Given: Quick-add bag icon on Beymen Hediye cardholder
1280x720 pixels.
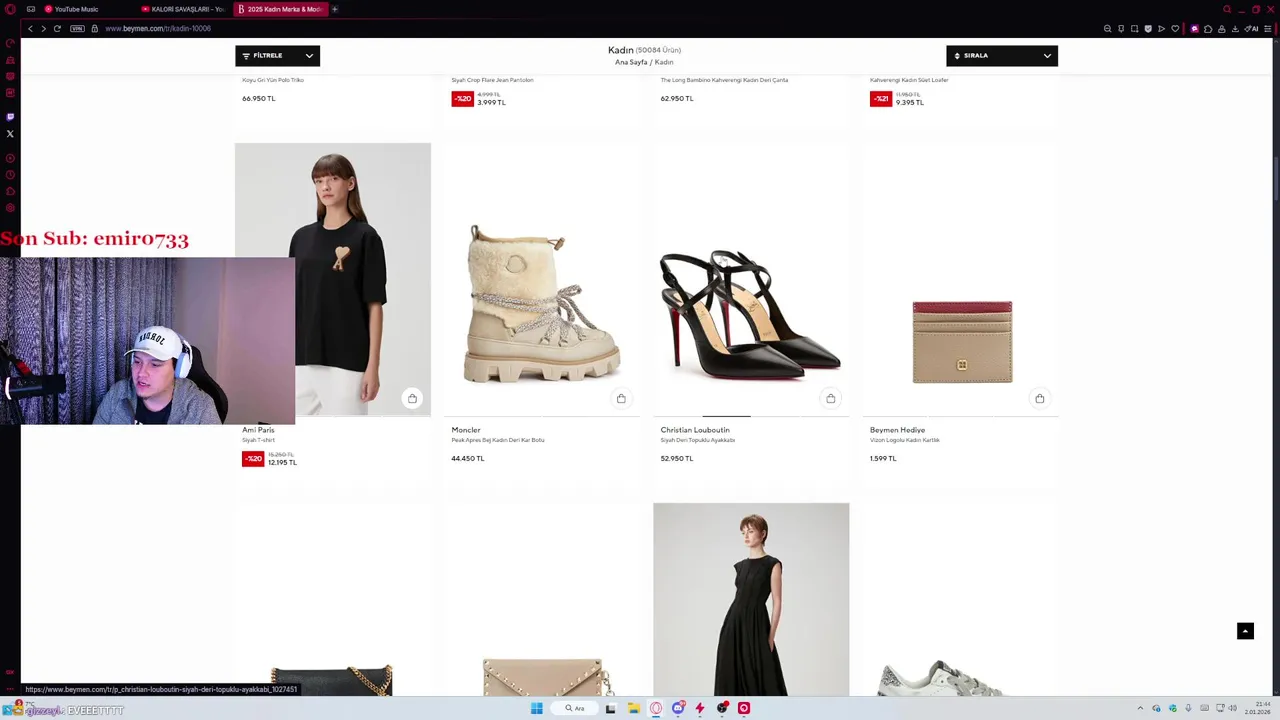Looking at the screenshot, I should 1039,398.
